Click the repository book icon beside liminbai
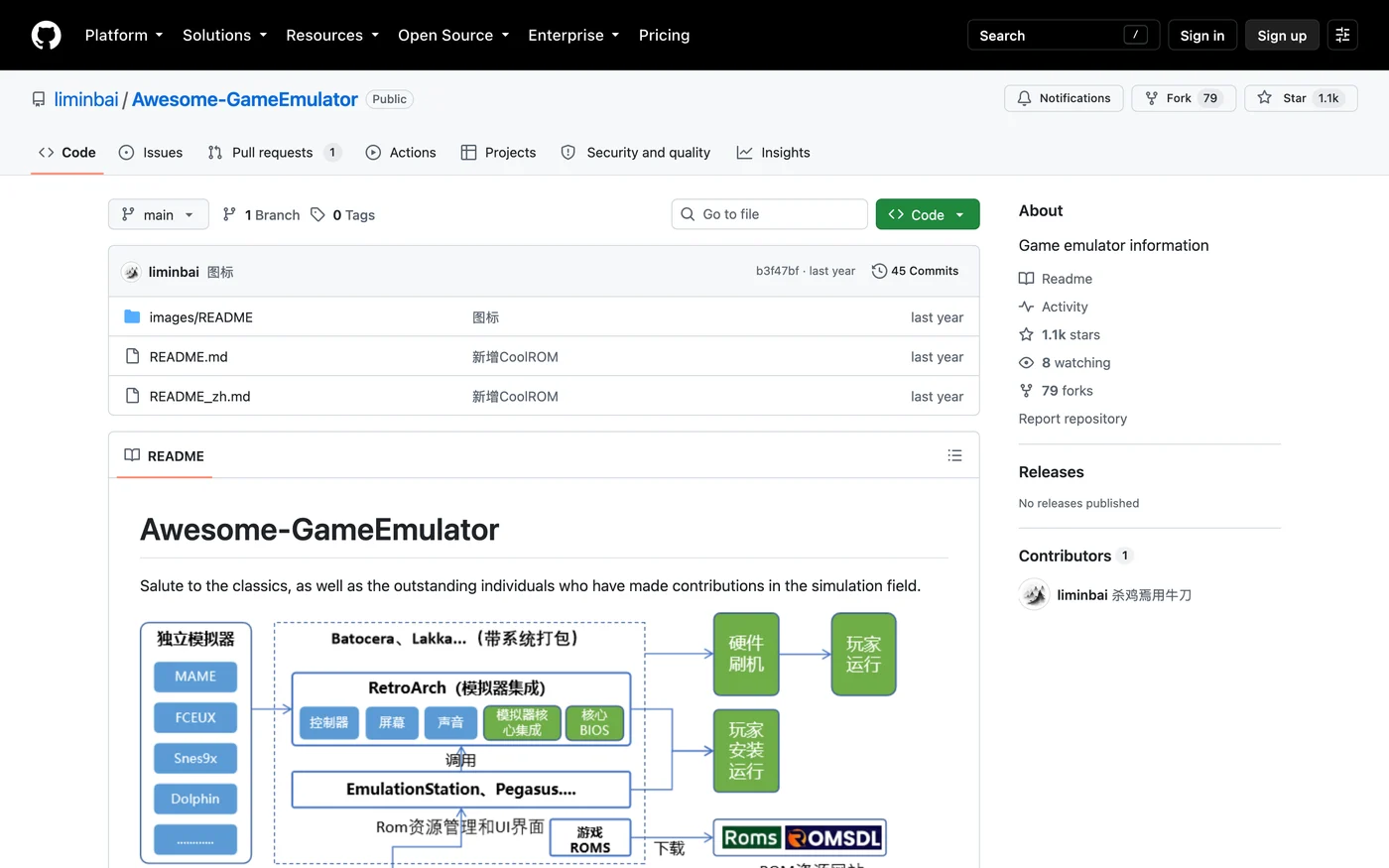Image resolution: width=1389 pixels, height=868 pixels. pos(39,99)
